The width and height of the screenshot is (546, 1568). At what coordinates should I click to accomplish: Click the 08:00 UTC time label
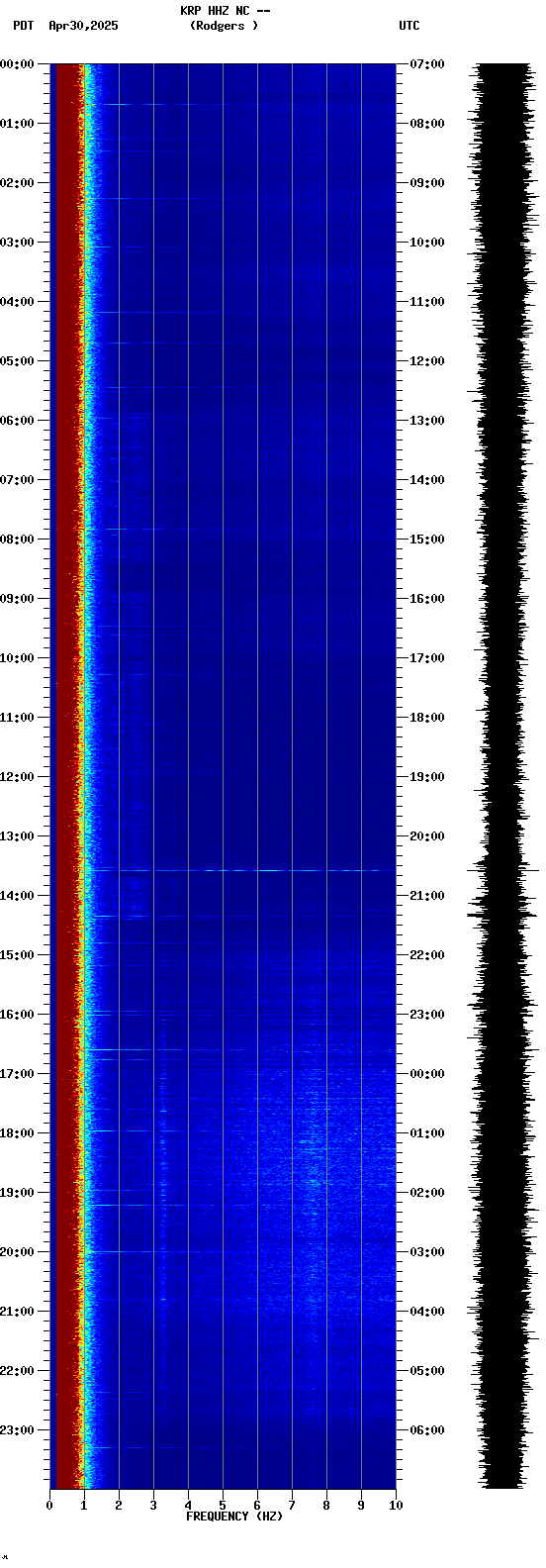[x=426, y=124]
